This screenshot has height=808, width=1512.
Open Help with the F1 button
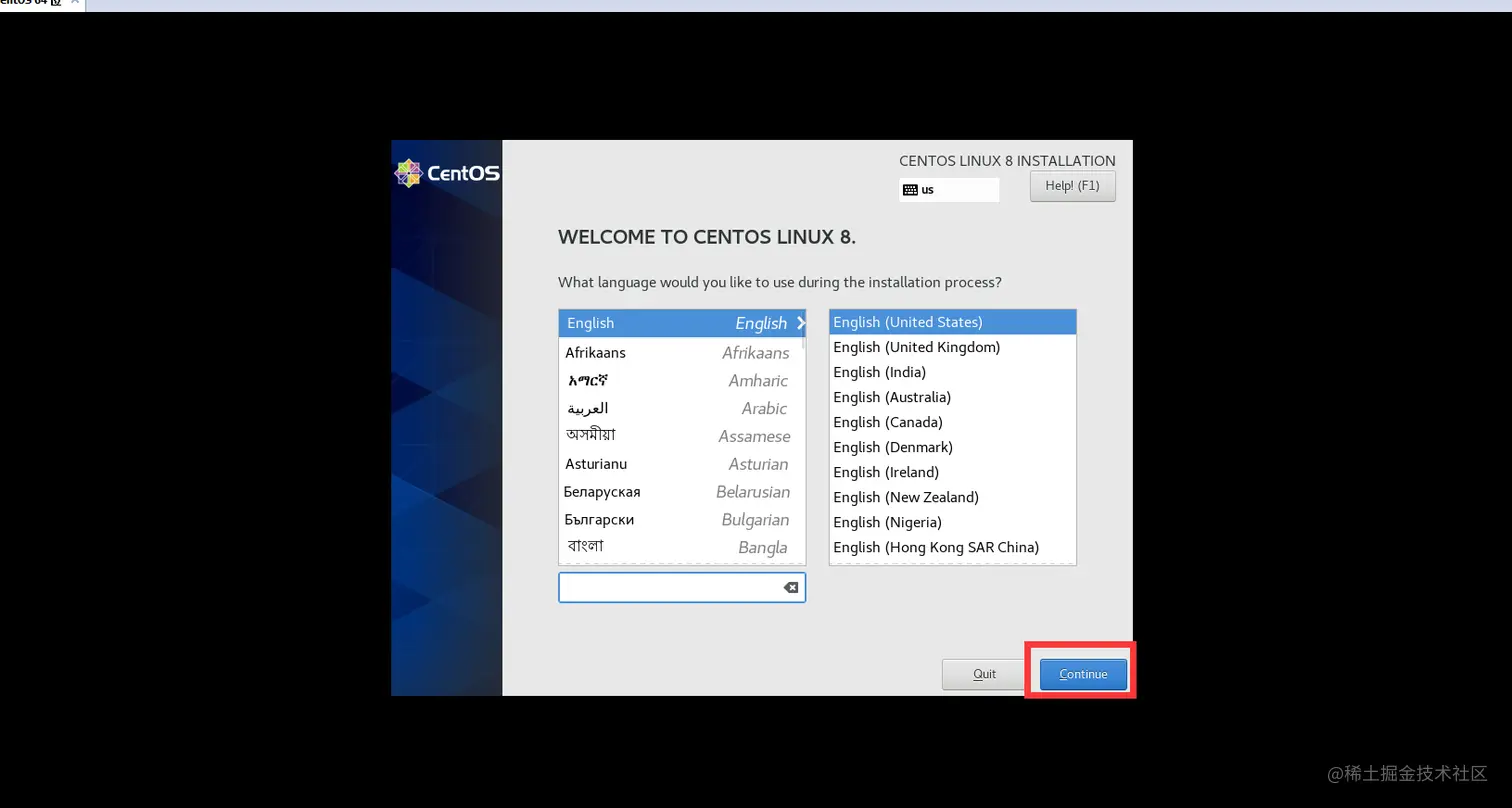pos(1072,186)
